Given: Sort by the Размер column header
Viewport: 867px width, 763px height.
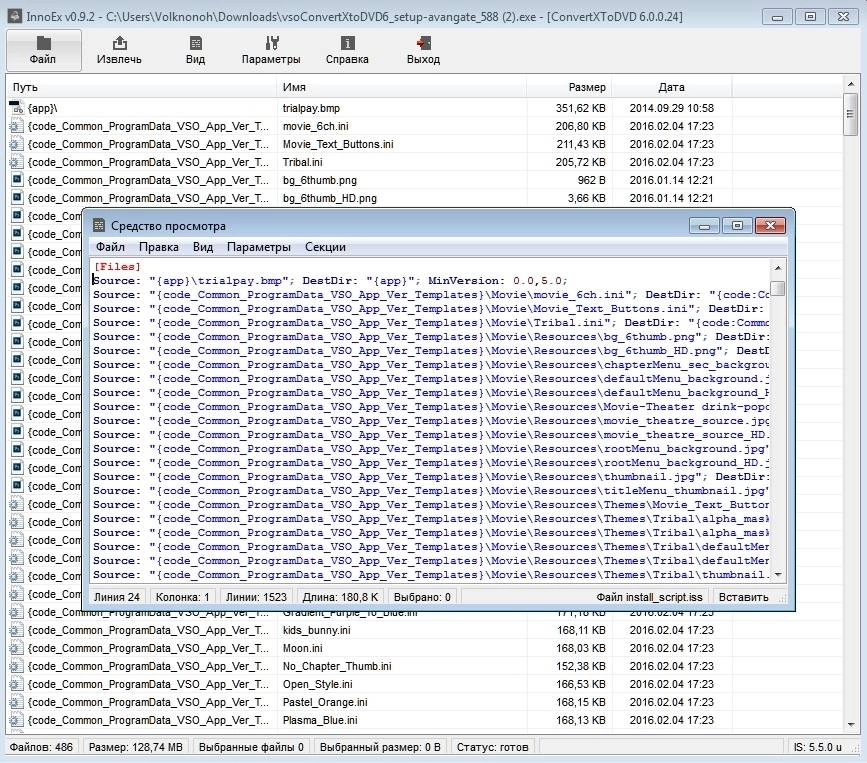Looking at the screenshot, I should (570, 87).
